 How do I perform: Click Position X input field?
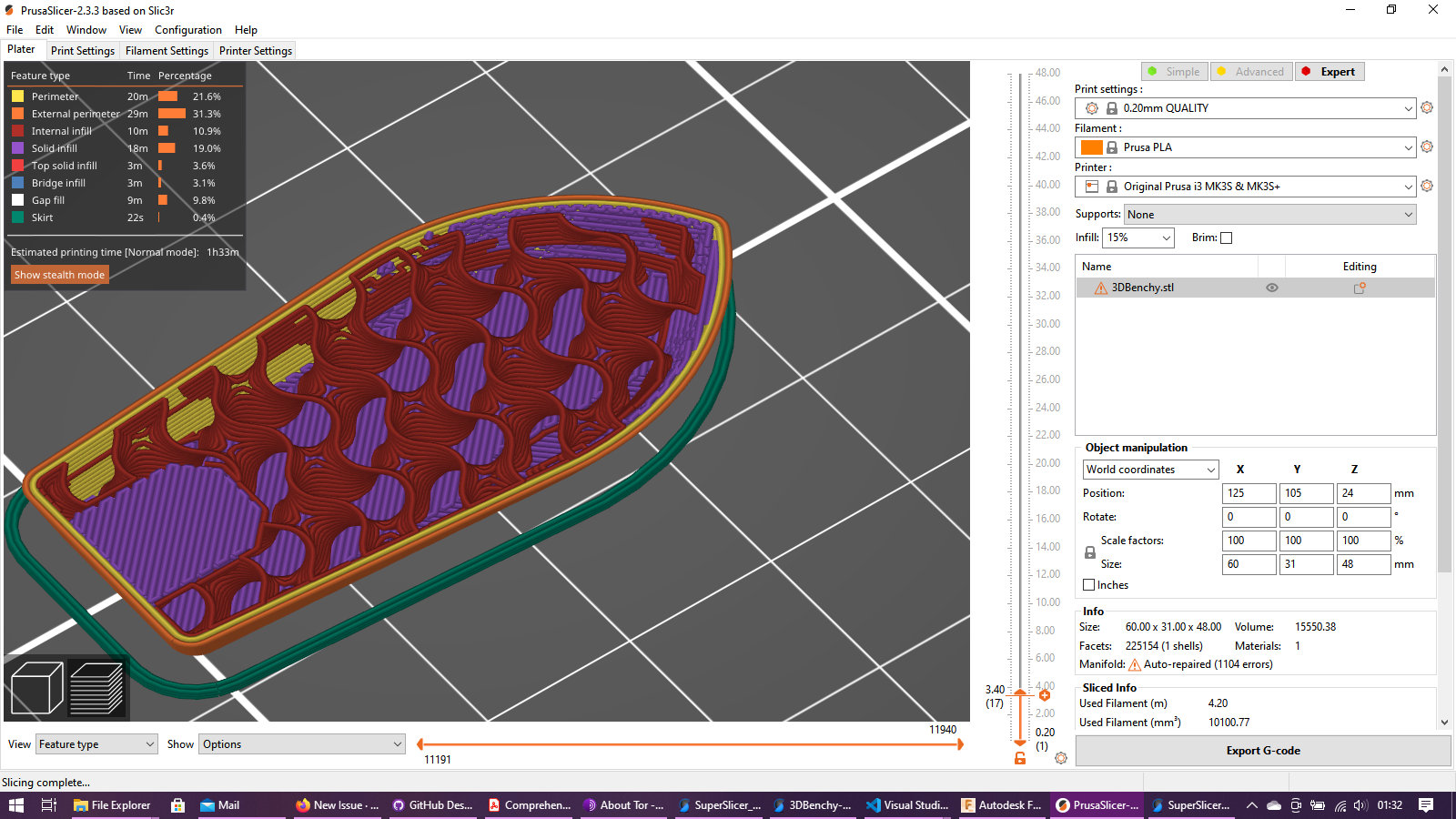click(1249, 493)
